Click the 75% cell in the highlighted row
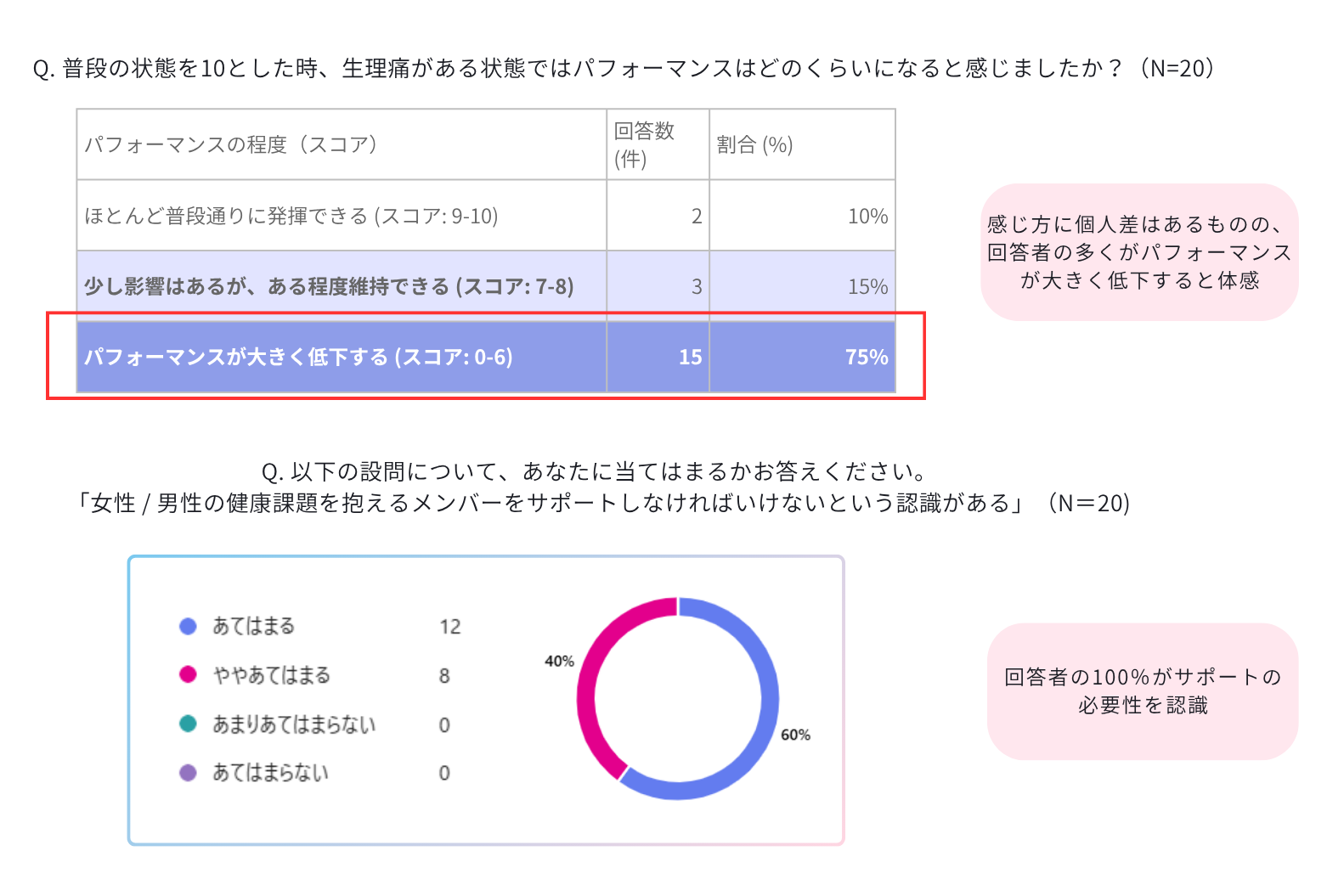 [866, 358]
